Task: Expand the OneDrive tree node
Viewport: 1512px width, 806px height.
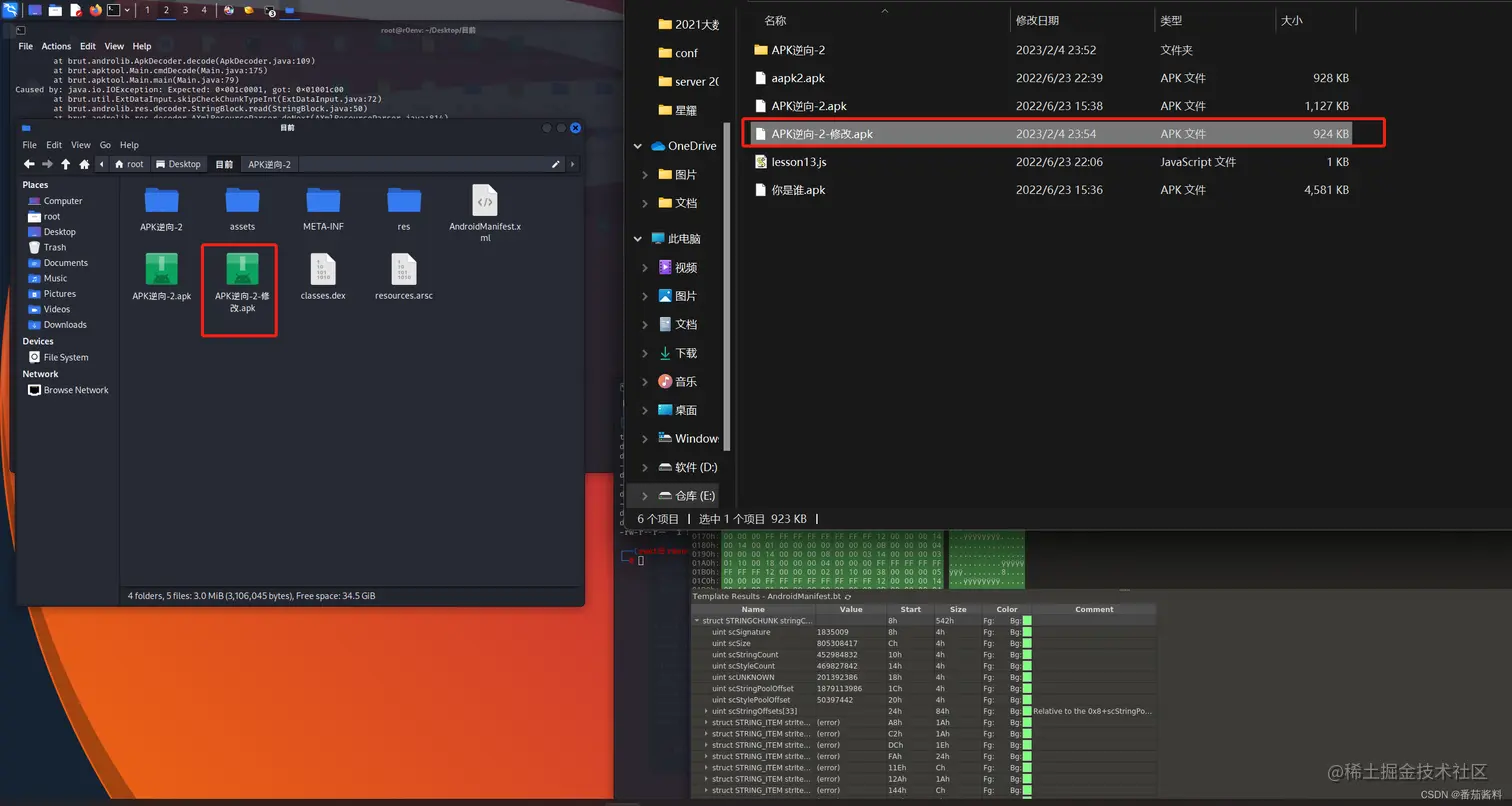Action: tap(638, 146)
